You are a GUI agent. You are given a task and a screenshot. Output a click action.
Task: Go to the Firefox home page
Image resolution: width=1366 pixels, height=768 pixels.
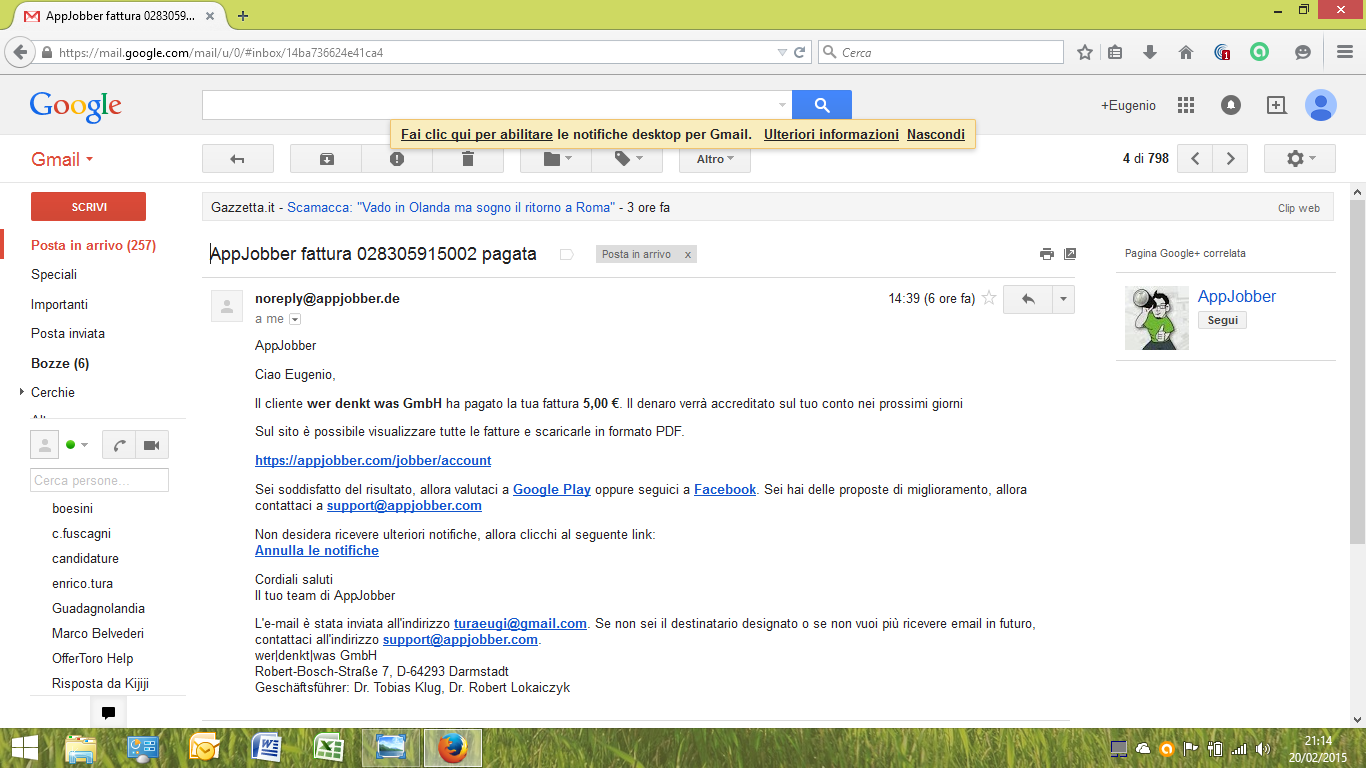(x=1186, y=52)
